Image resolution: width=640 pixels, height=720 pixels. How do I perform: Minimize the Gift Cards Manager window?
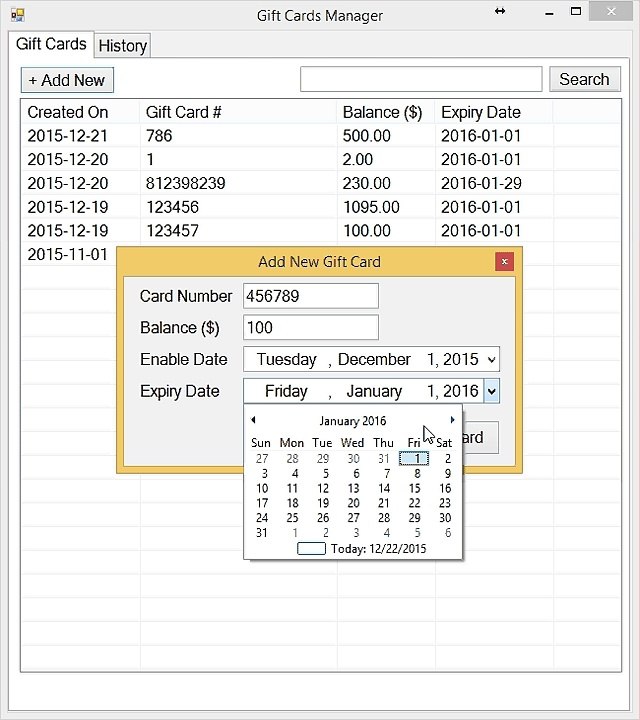tap(549, 13)
